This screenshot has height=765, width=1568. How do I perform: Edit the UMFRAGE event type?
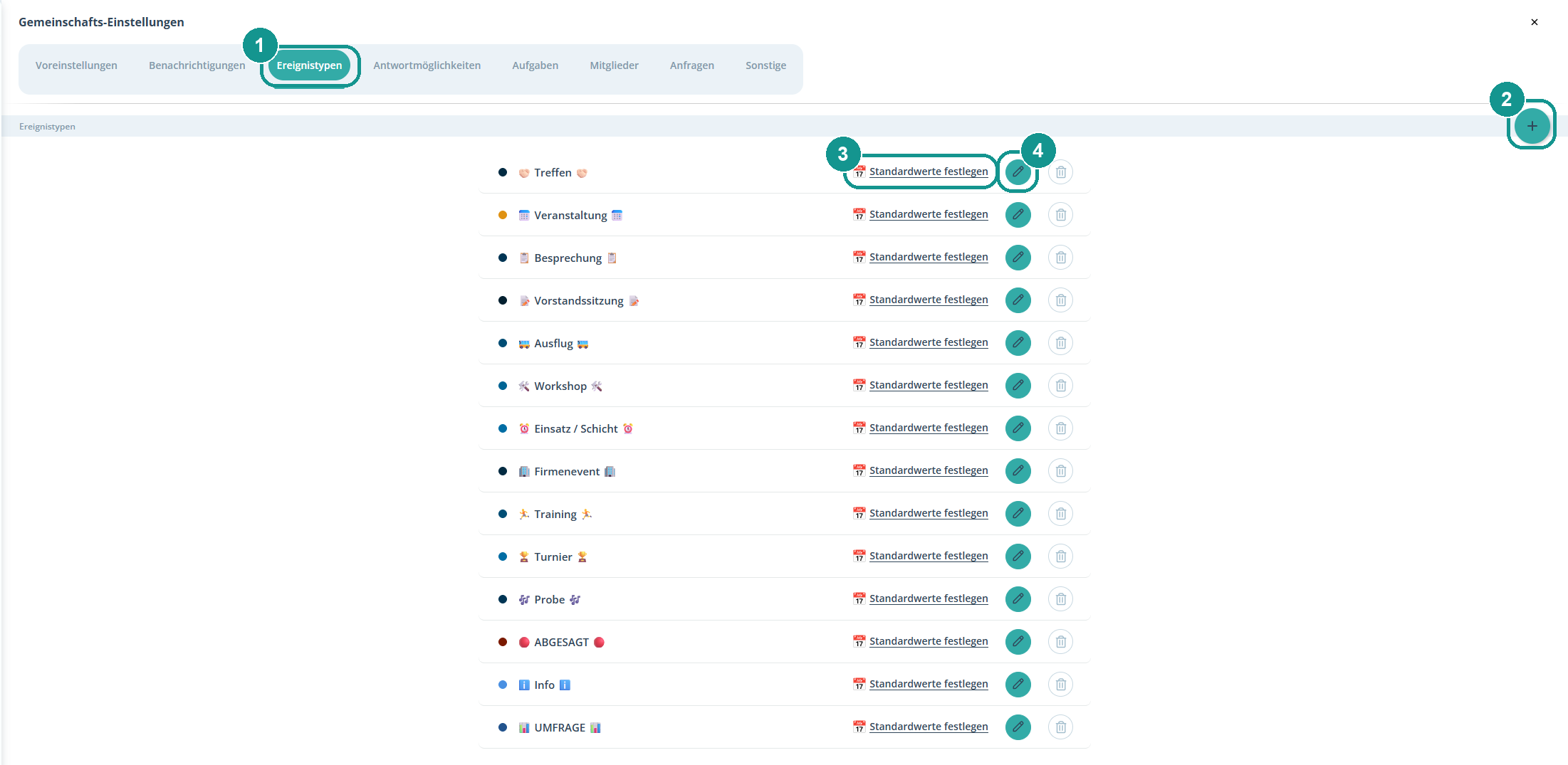click(x=1018, y=727)
